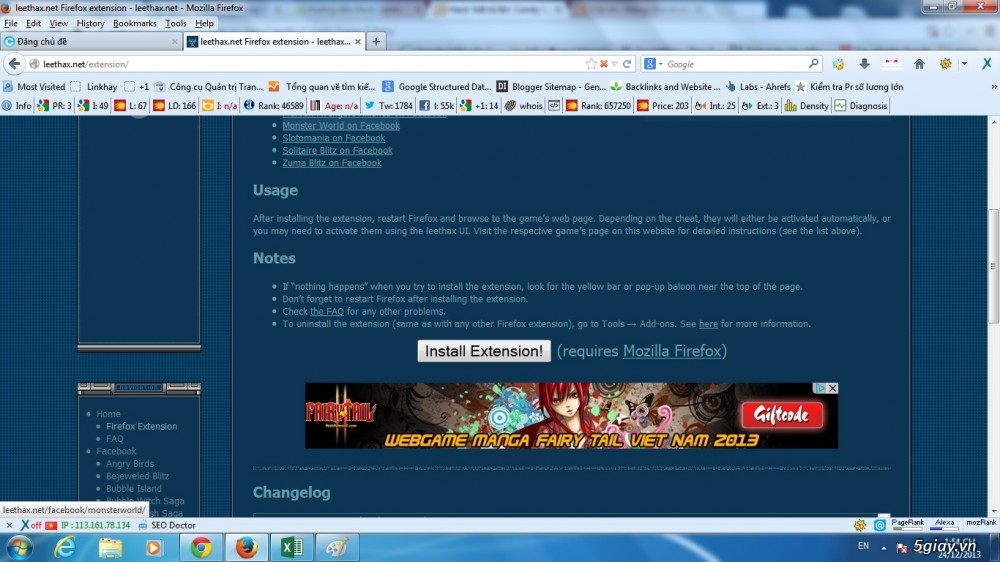Click the Ext.: 3 external links indicator

pos(760,106)
